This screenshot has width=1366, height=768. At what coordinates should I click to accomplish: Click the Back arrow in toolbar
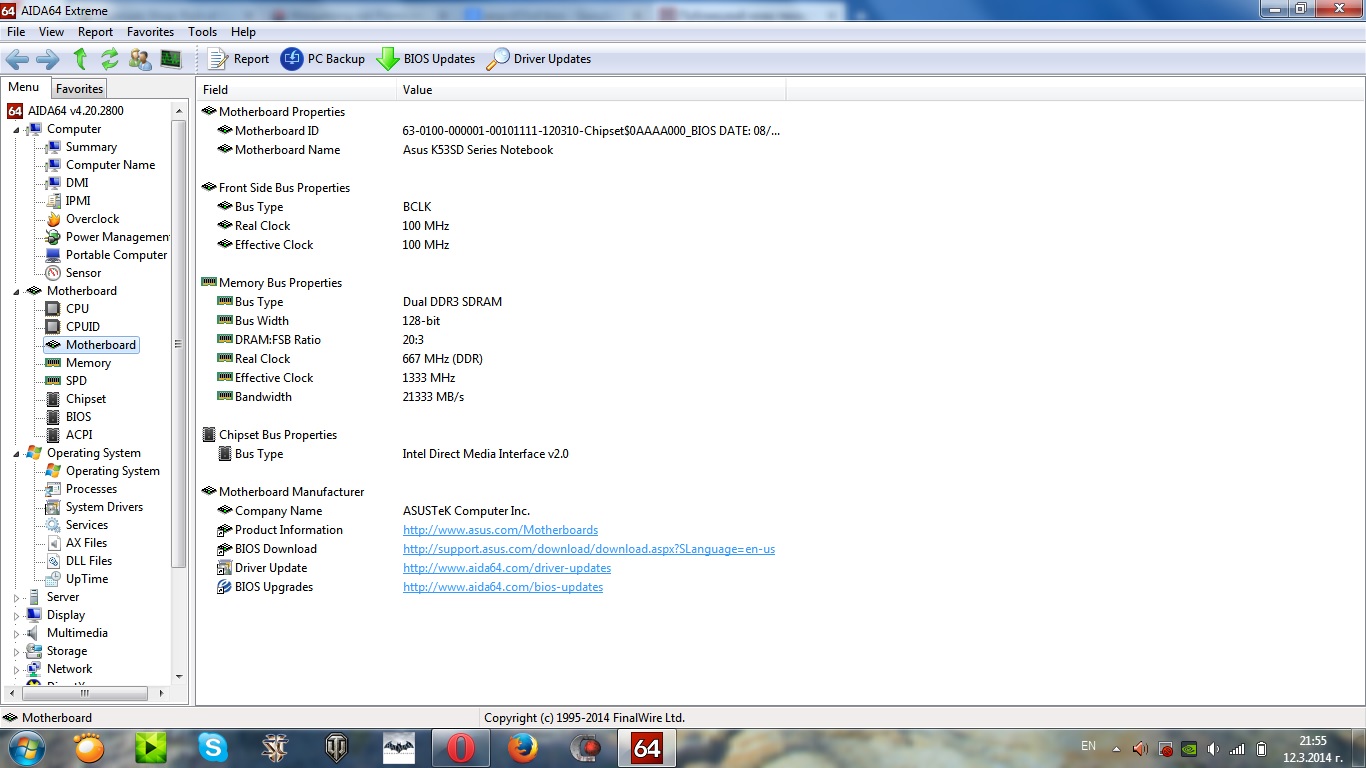(x=17, y=59)
